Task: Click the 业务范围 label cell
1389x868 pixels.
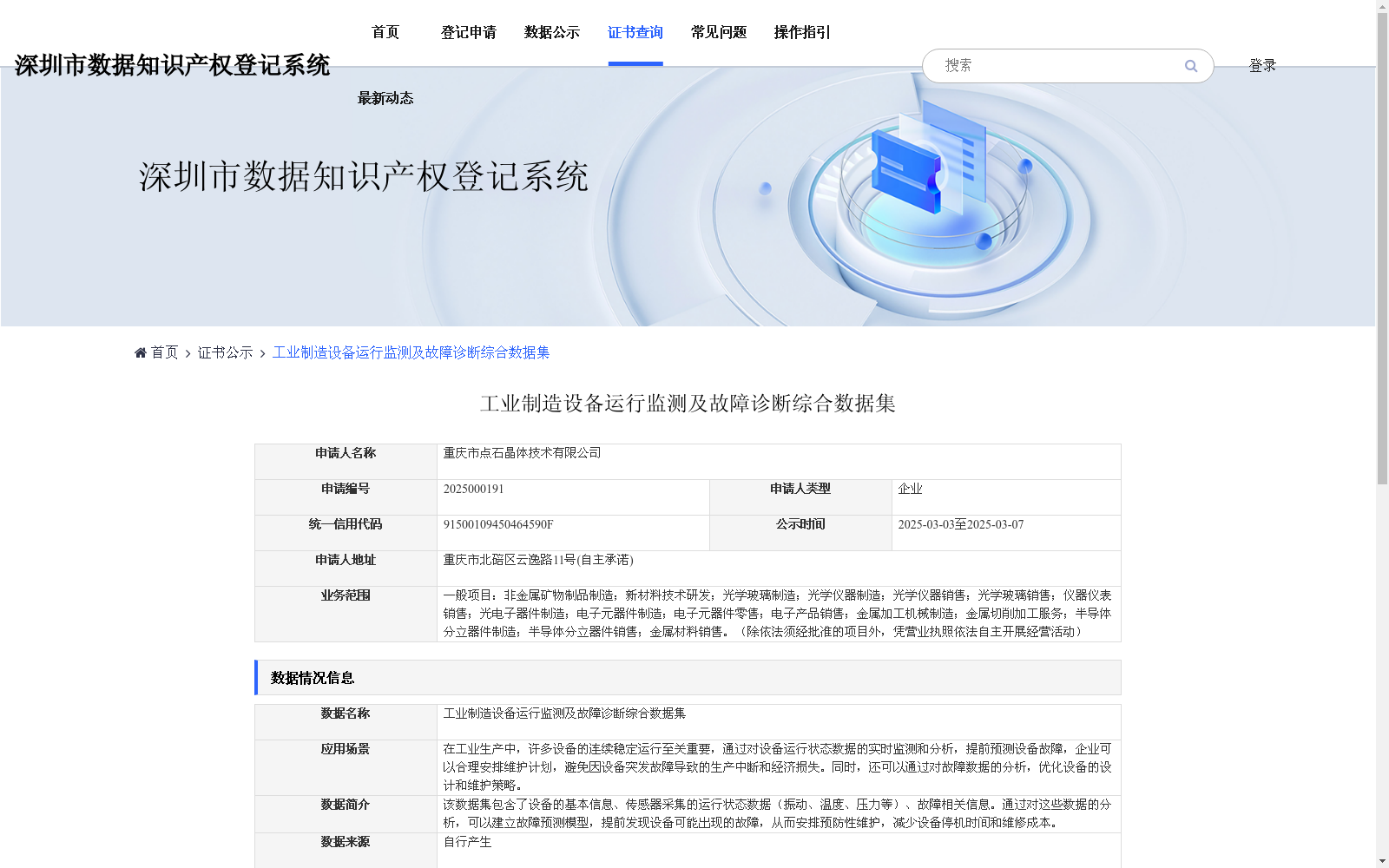Action: pos(346,614)
